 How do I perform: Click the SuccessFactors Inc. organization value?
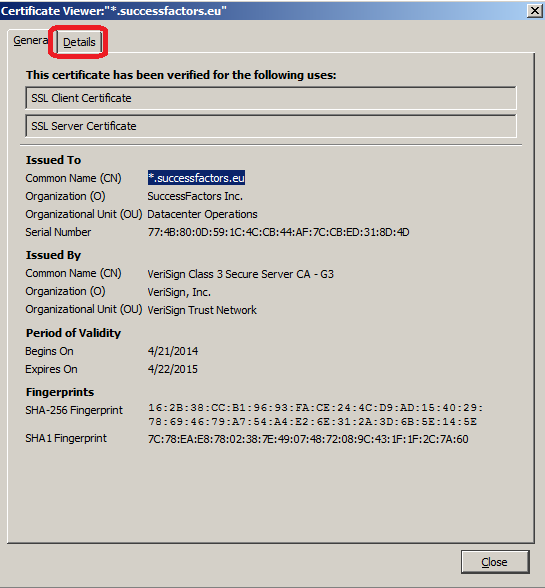click(x=195, y=196)
